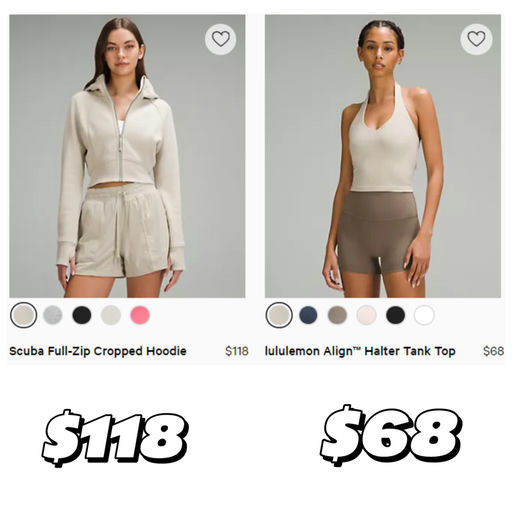Select the light ivory hoodie swatch
This screenshot has height=512, width=512.
tap(111, 315)
